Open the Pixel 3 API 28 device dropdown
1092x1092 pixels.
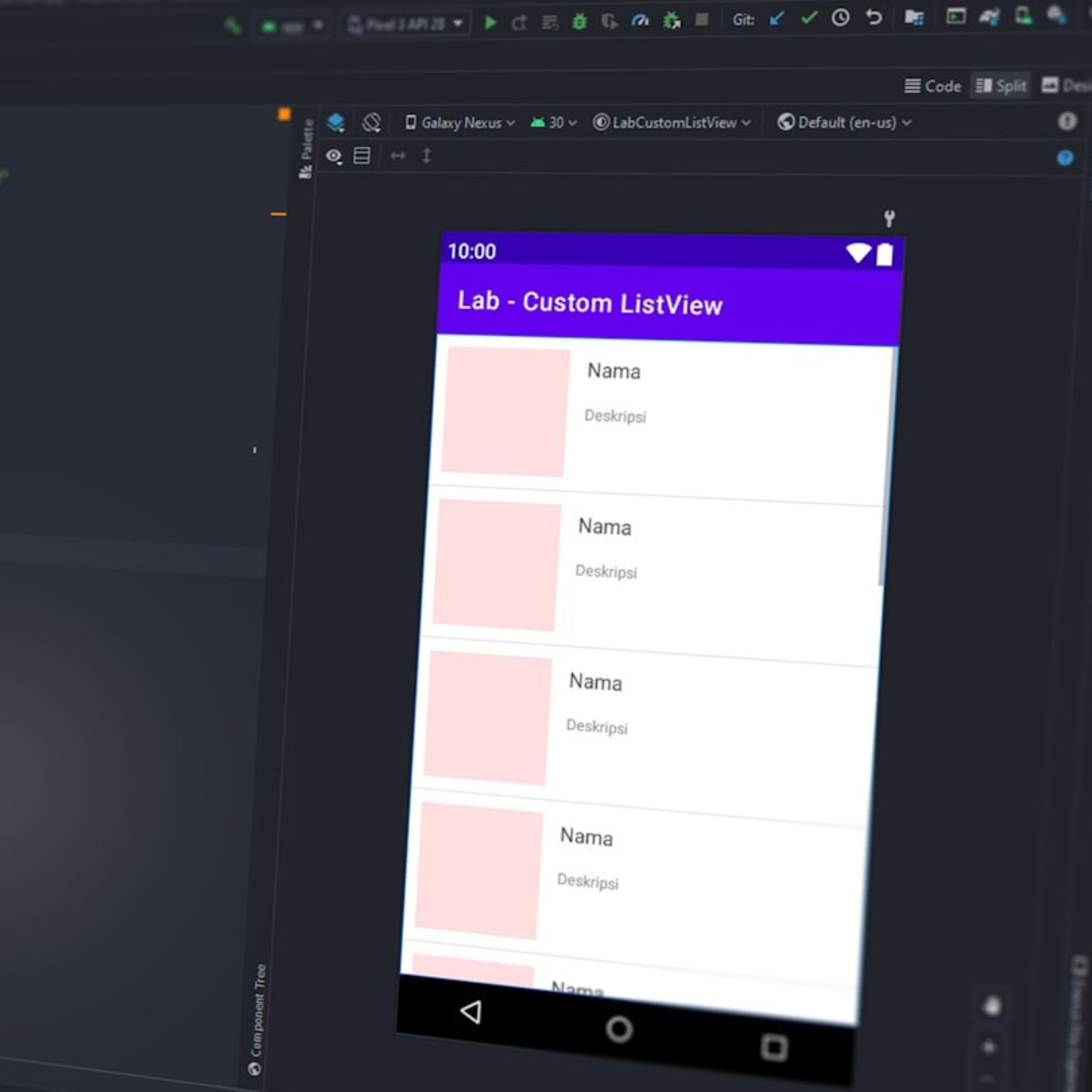point(406,24)
